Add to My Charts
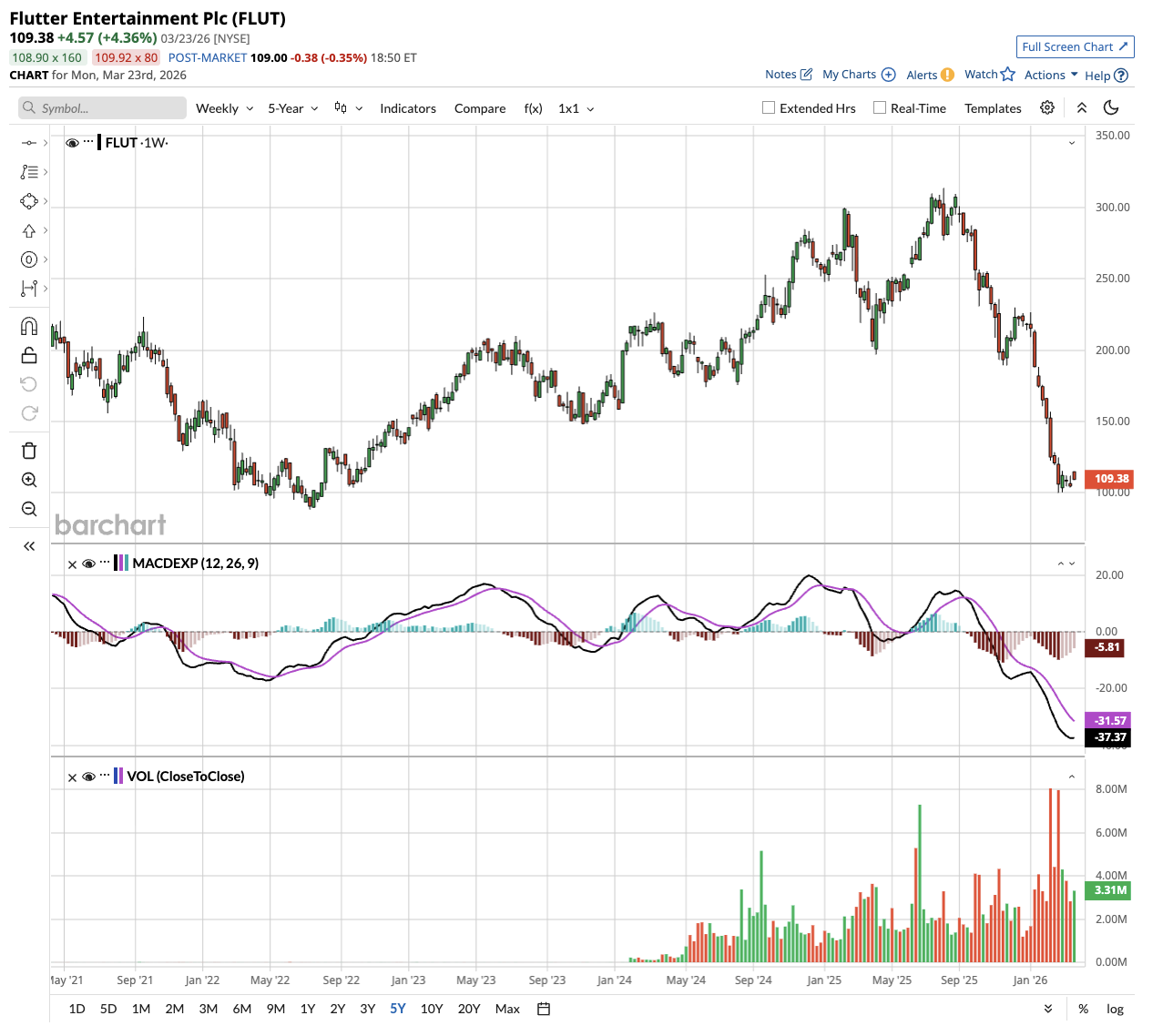Viewport: 1173px width, 1036px height. 859,75
